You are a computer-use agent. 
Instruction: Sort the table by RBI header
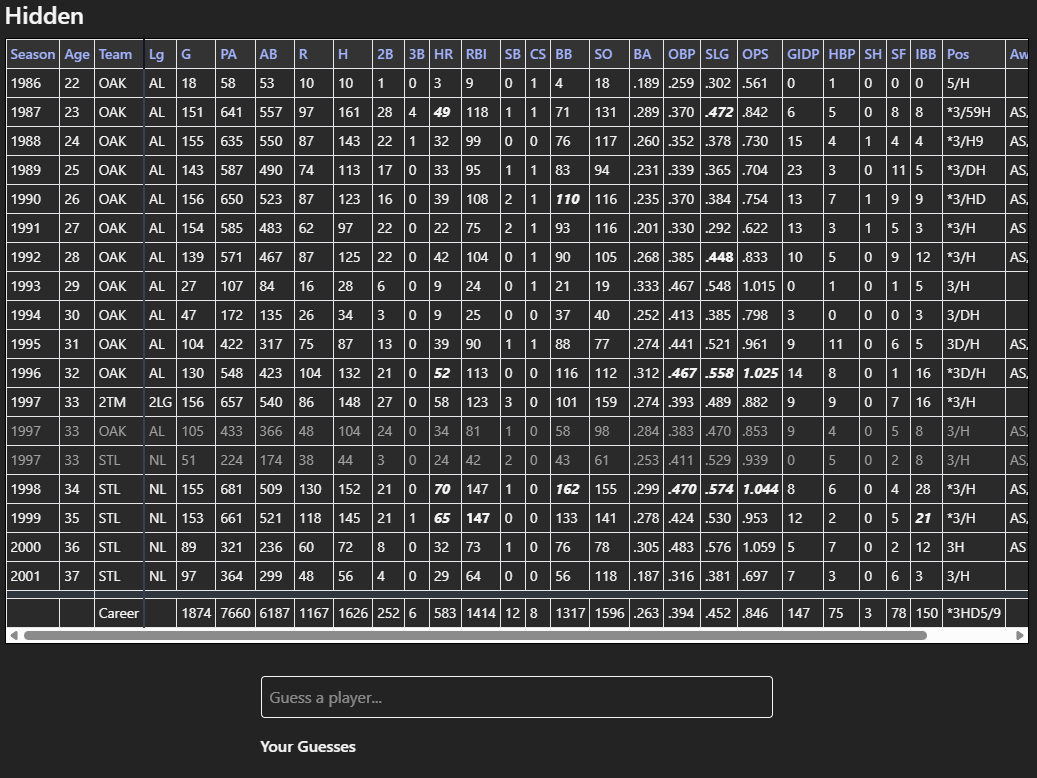click(x=477, y=54)
